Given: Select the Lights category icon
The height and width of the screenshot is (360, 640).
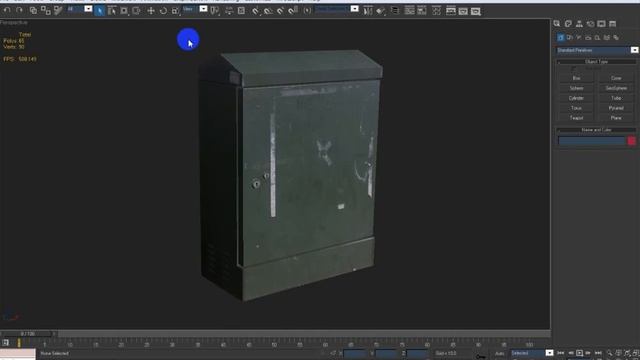Looking at the screenshot, I should coord(579,38).
